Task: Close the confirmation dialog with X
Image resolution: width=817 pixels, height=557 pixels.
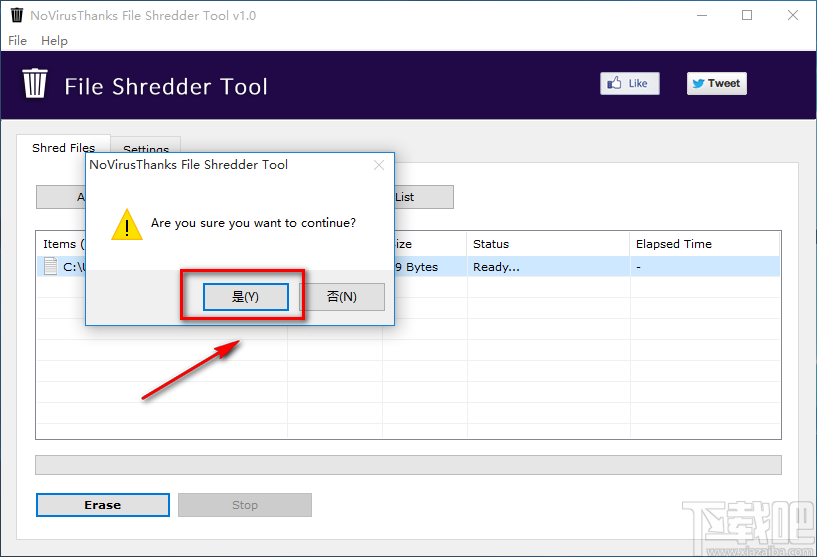Action: [379, 165]
